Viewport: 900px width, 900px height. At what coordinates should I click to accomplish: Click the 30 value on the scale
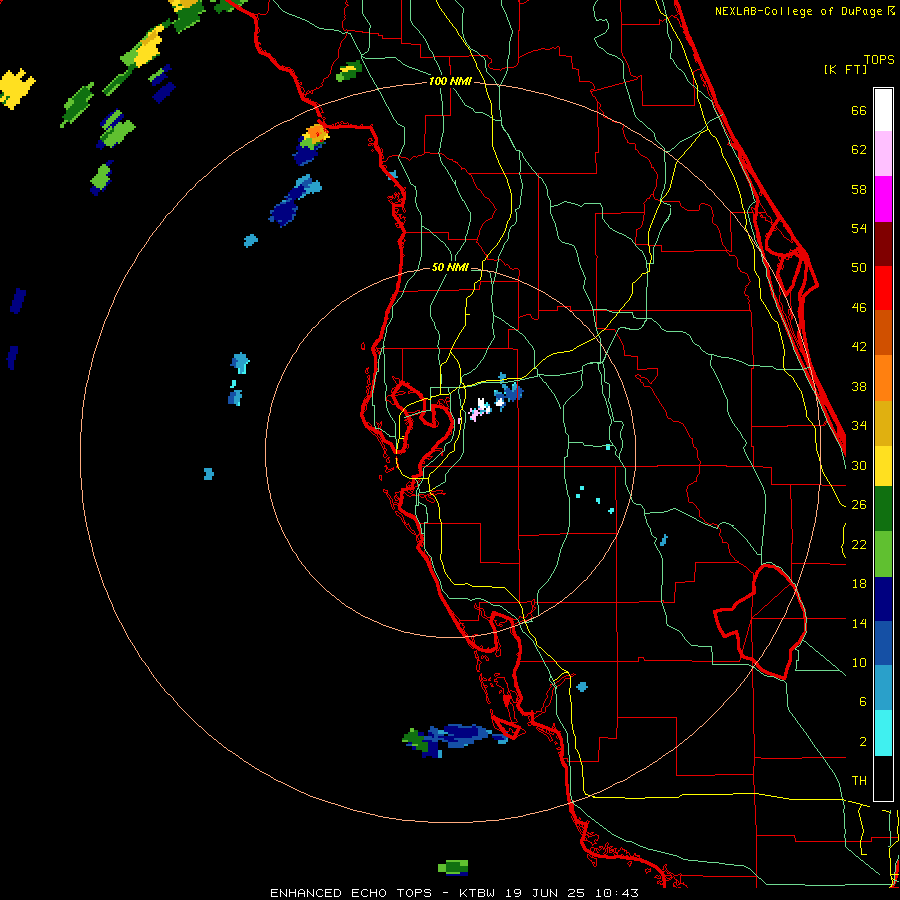(859, 465)
